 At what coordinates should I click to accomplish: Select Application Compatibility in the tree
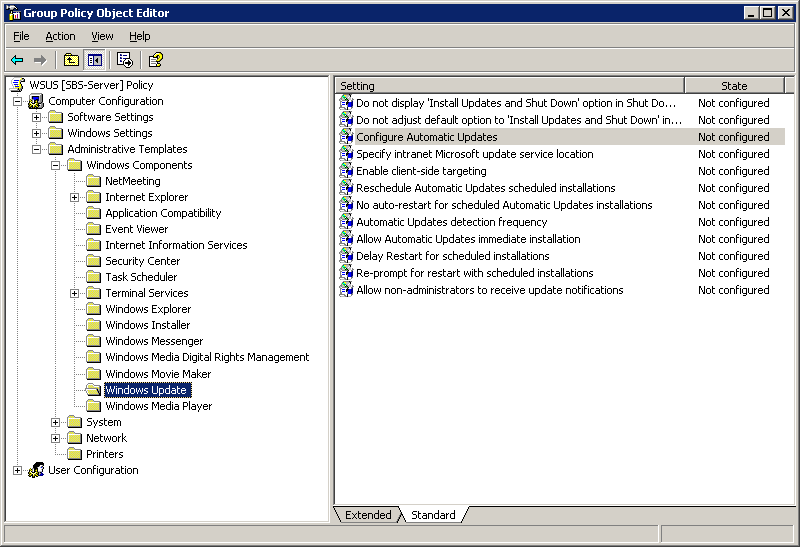click(x=163, y=213)
